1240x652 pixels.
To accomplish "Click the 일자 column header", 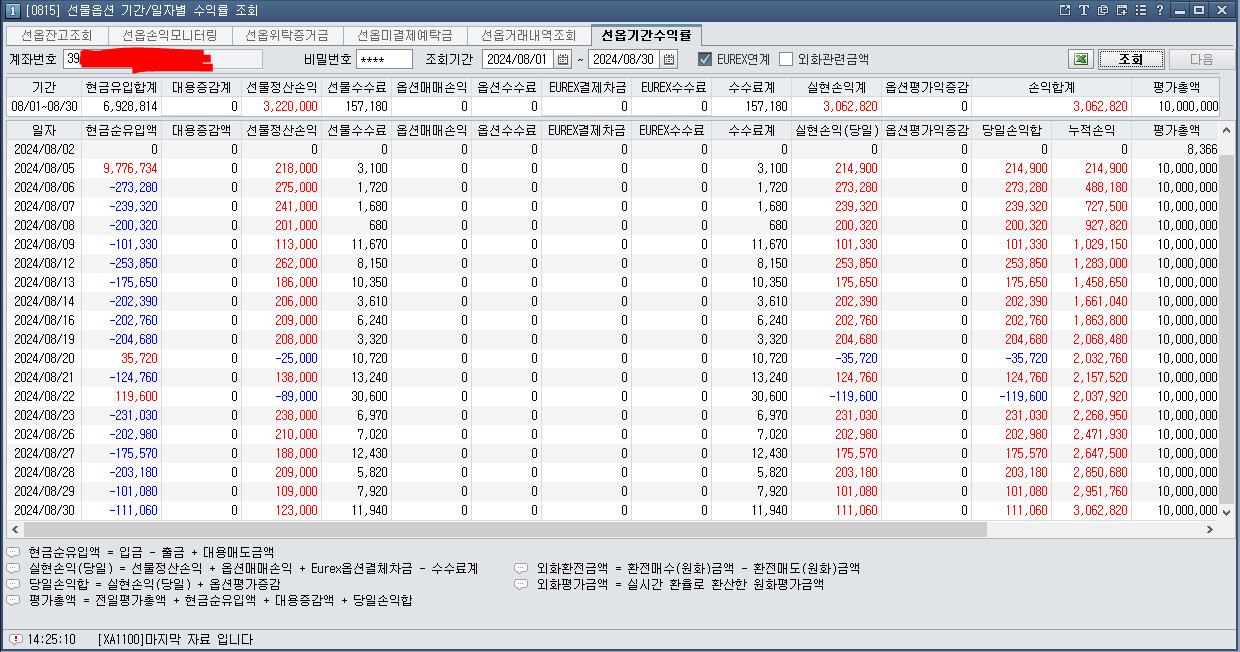I will click(44, 130).
